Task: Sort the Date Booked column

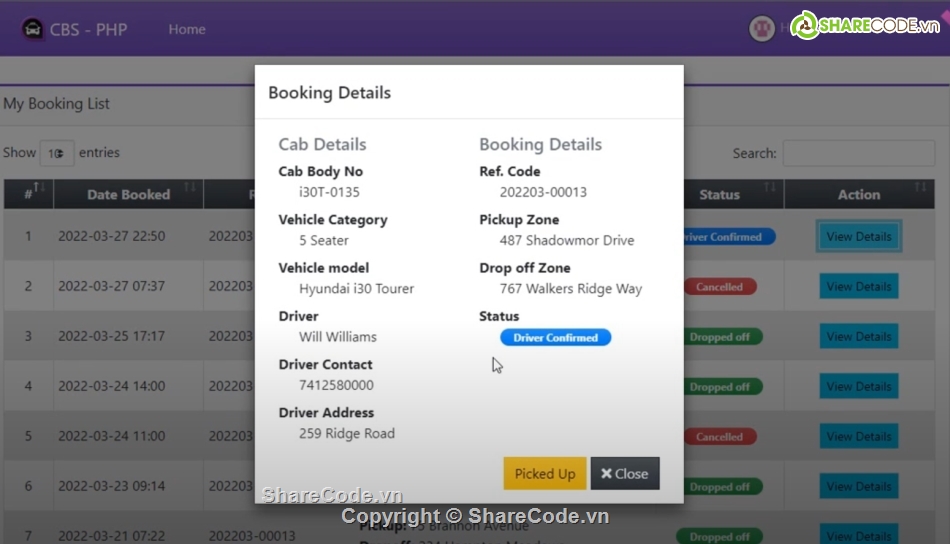Action: [x=128, y=194]
